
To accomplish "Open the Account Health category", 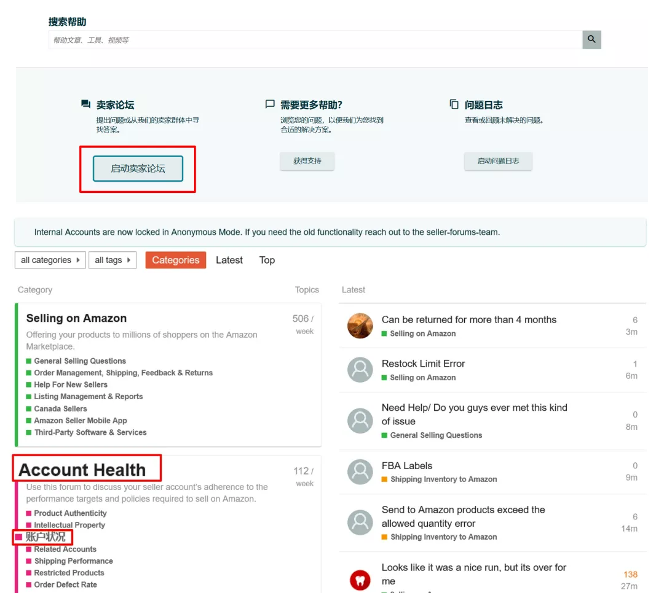I will coord(82,470).
